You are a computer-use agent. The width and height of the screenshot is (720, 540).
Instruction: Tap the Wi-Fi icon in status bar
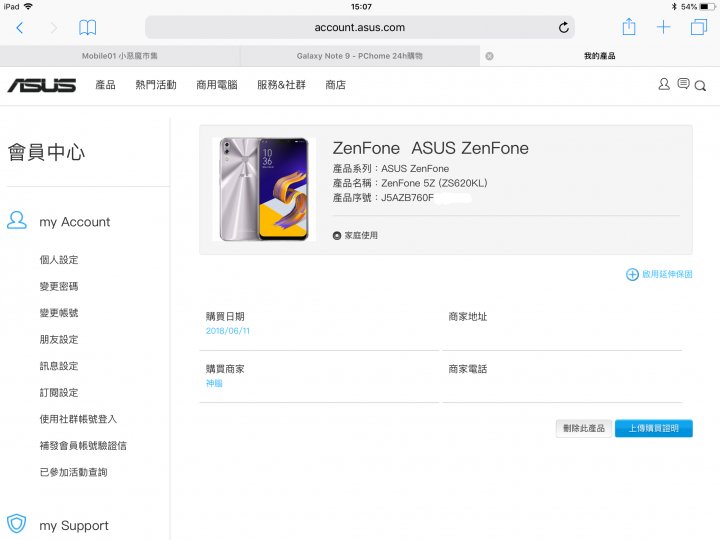tap(28, 6)
